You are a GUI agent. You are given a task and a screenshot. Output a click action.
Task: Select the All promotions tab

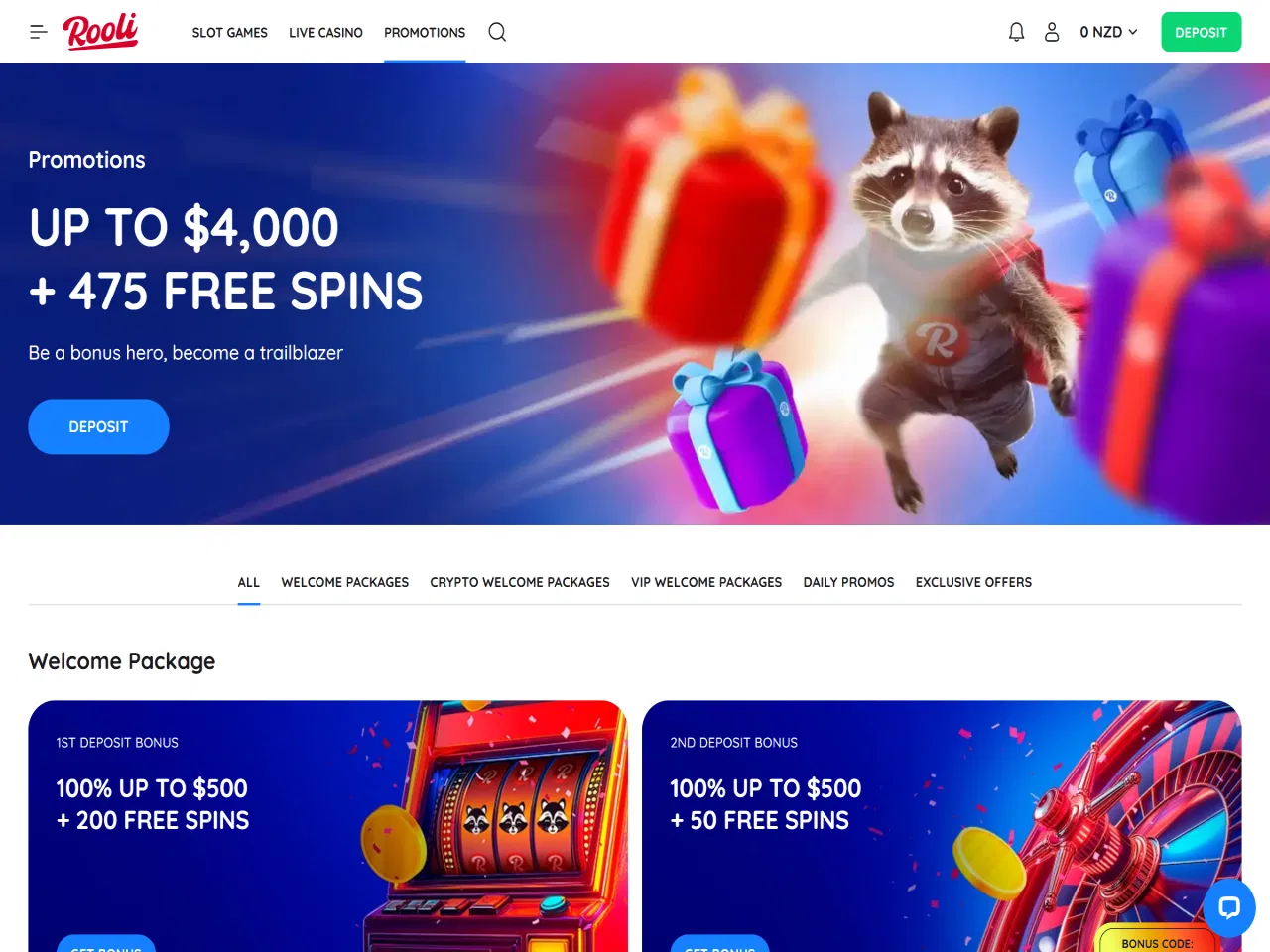tap(248, 582)
